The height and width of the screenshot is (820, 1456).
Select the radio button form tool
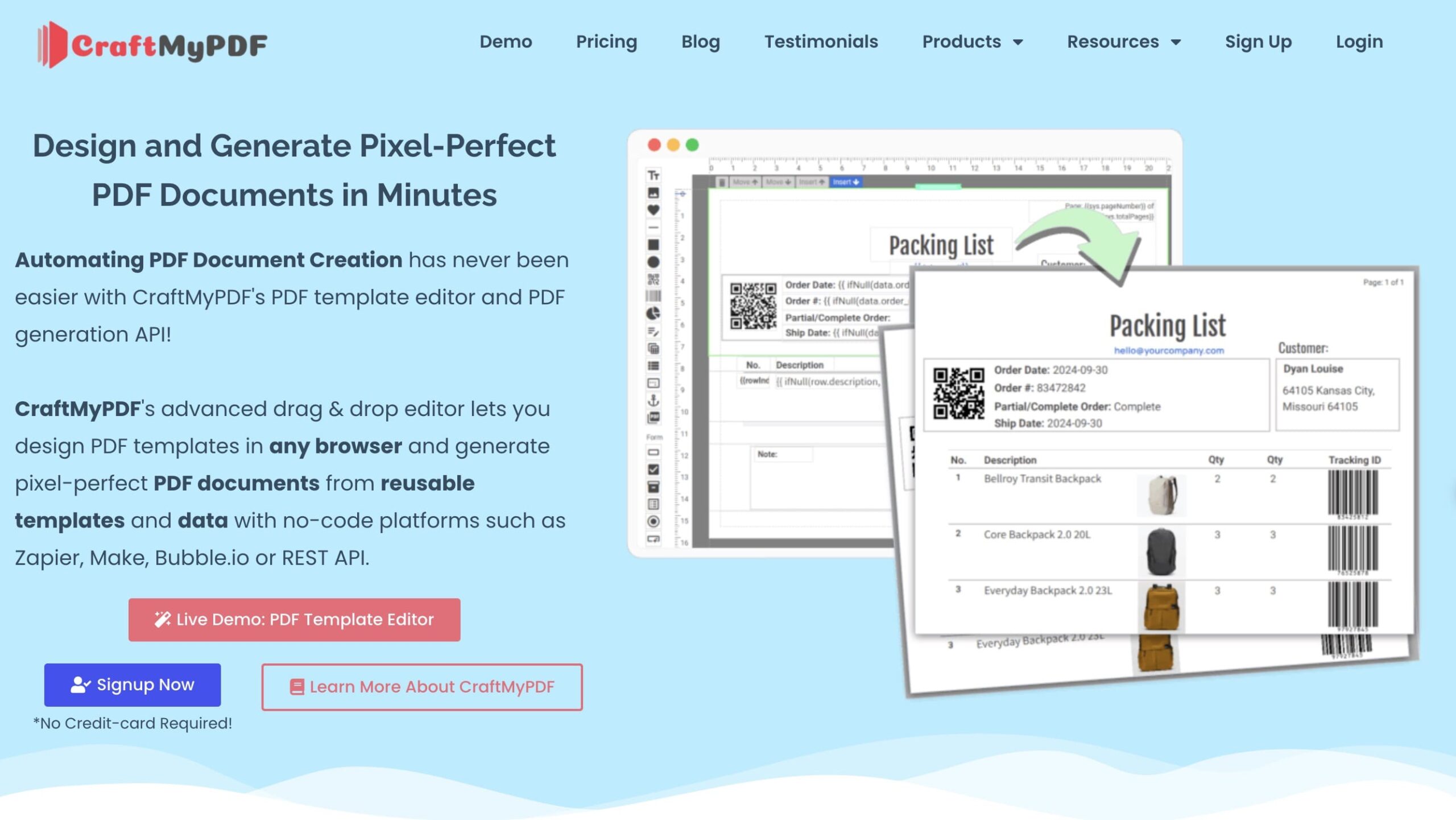[653, 521]
